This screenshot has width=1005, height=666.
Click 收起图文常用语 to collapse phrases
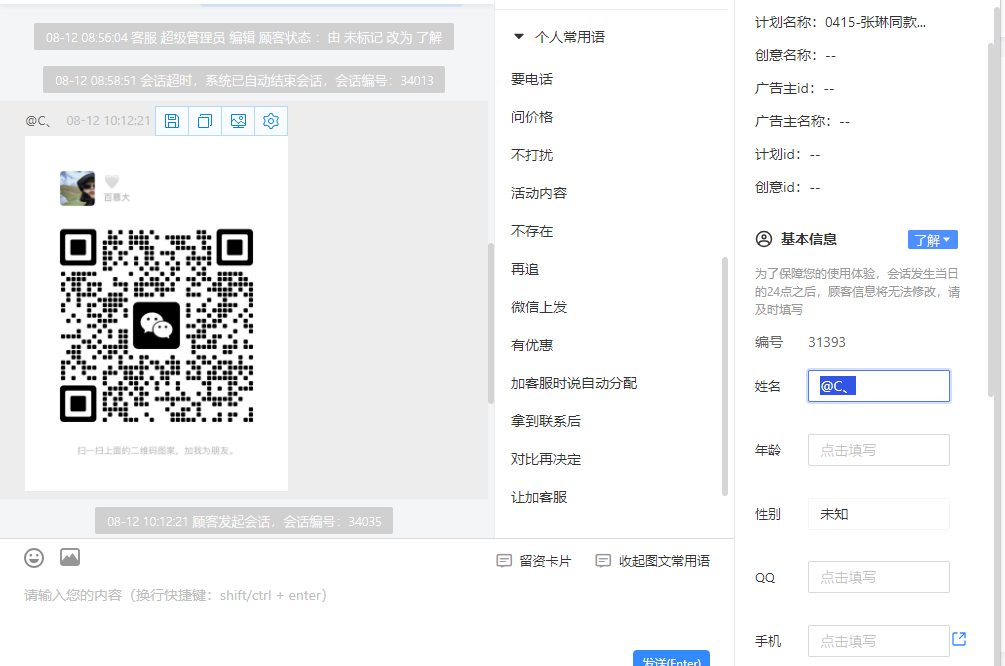point(652,562)
